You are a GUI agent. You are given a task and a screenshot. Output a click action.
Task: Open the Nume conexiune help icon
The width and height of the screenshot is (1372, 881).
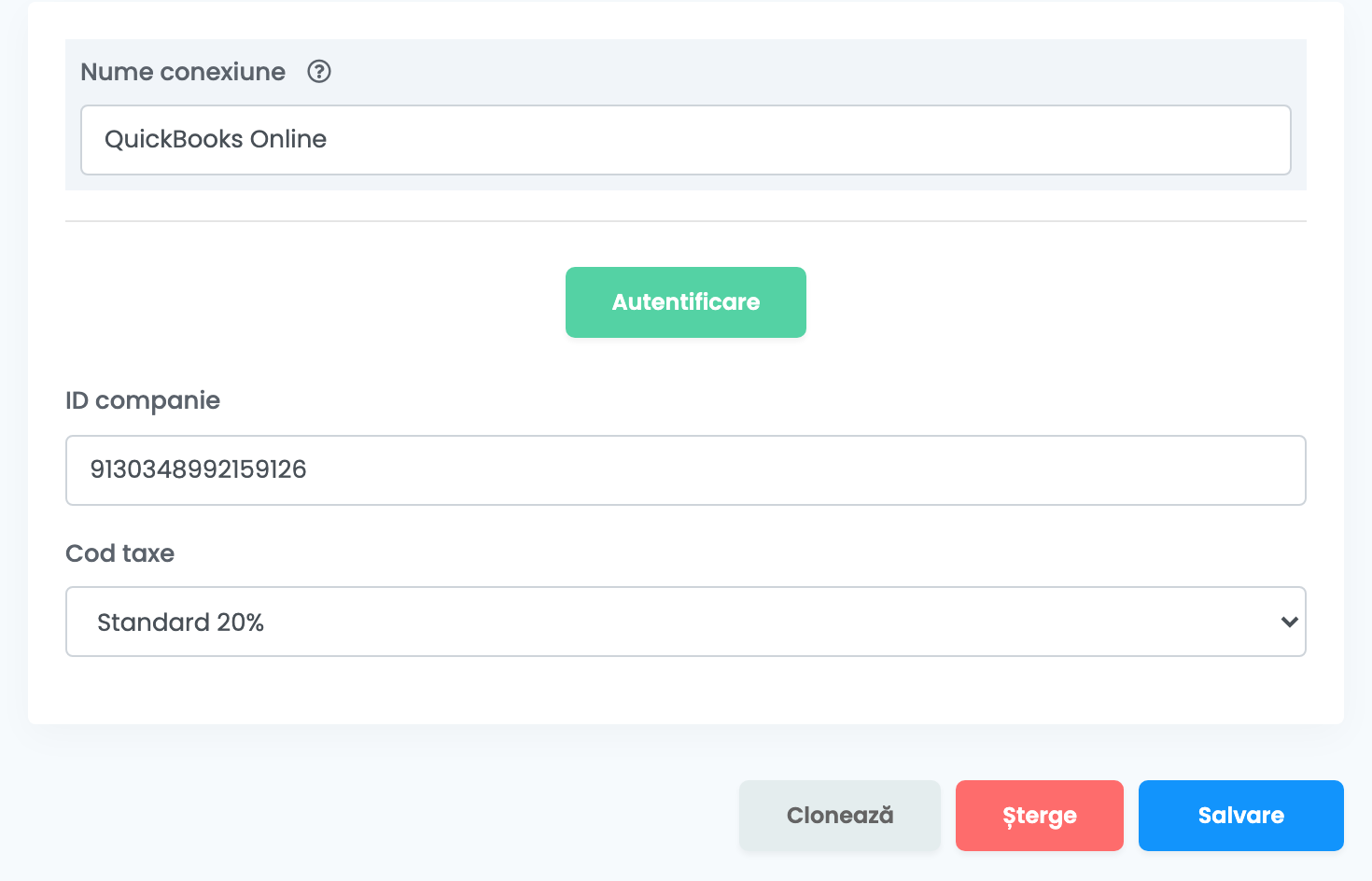319,72
